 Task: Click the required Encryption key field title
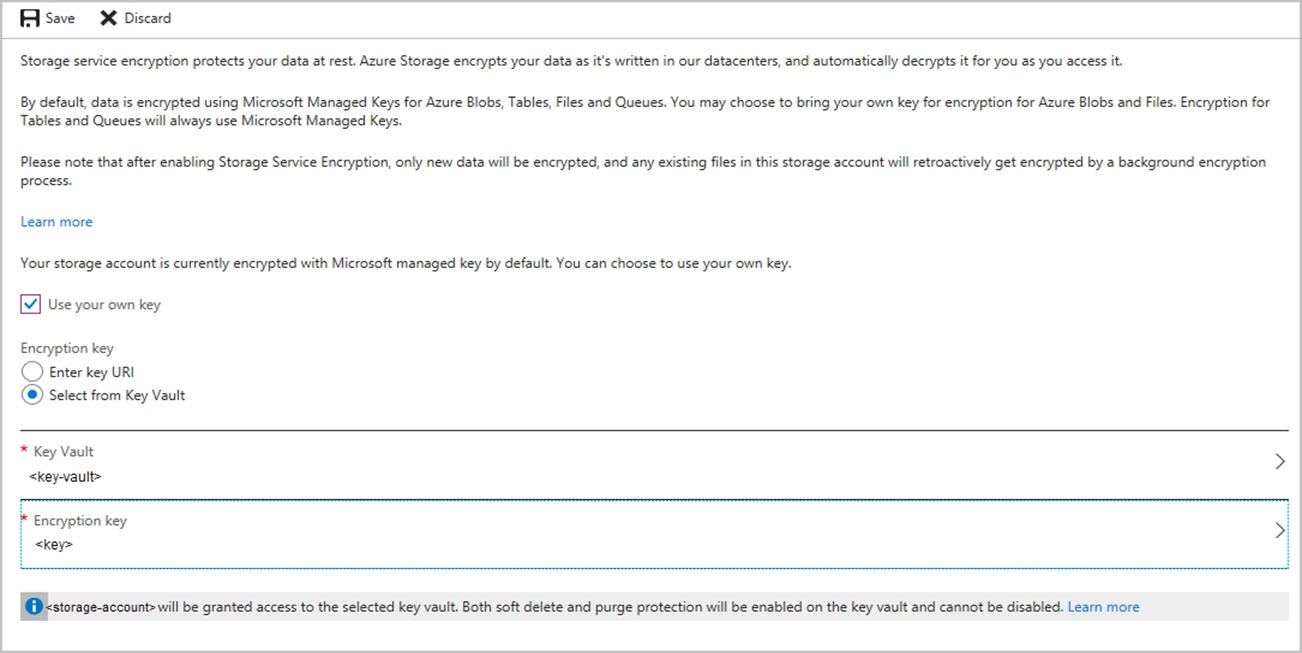(80, 521)
